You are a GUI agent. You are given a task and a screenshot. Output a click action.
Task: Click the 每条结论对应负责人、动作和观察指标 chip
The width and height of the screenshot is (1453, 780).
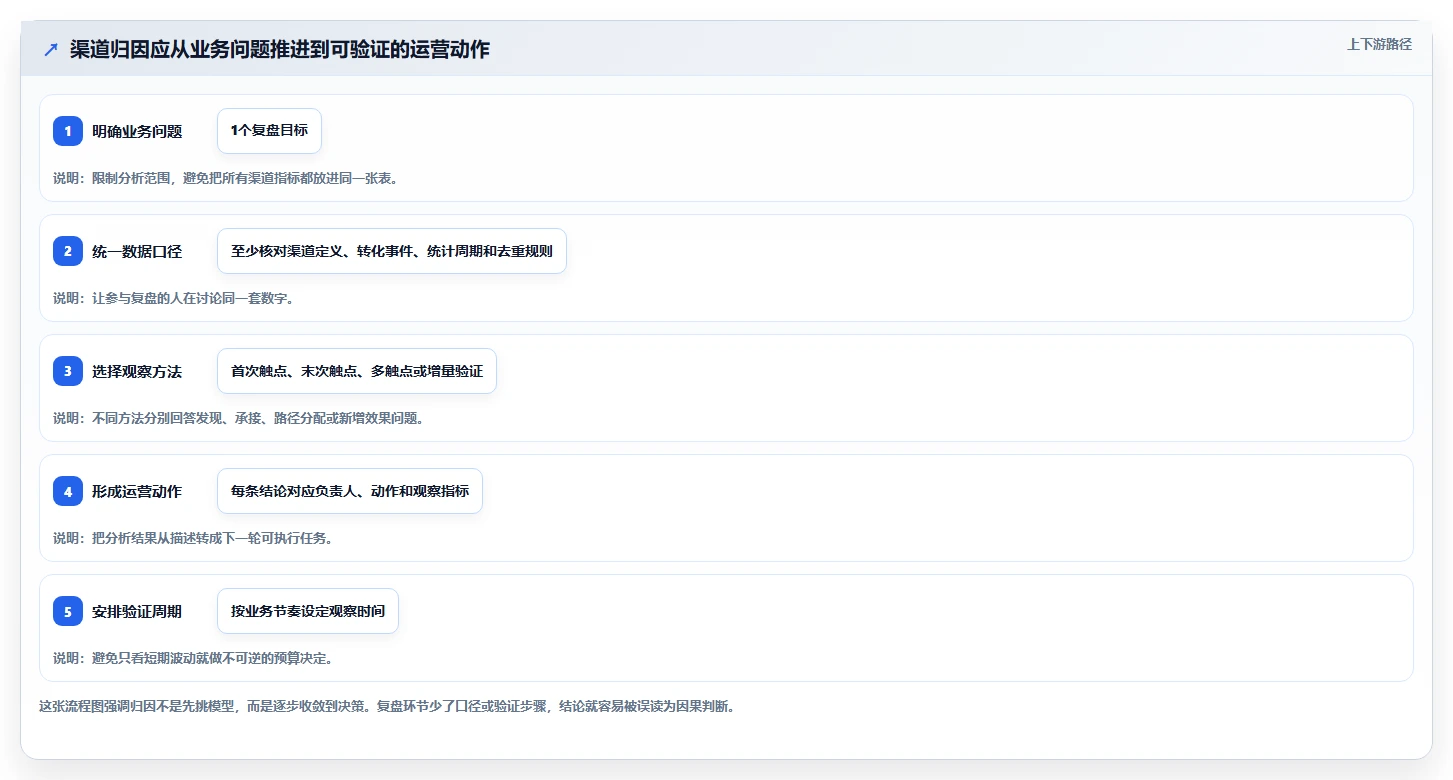[x=350, y=491]
